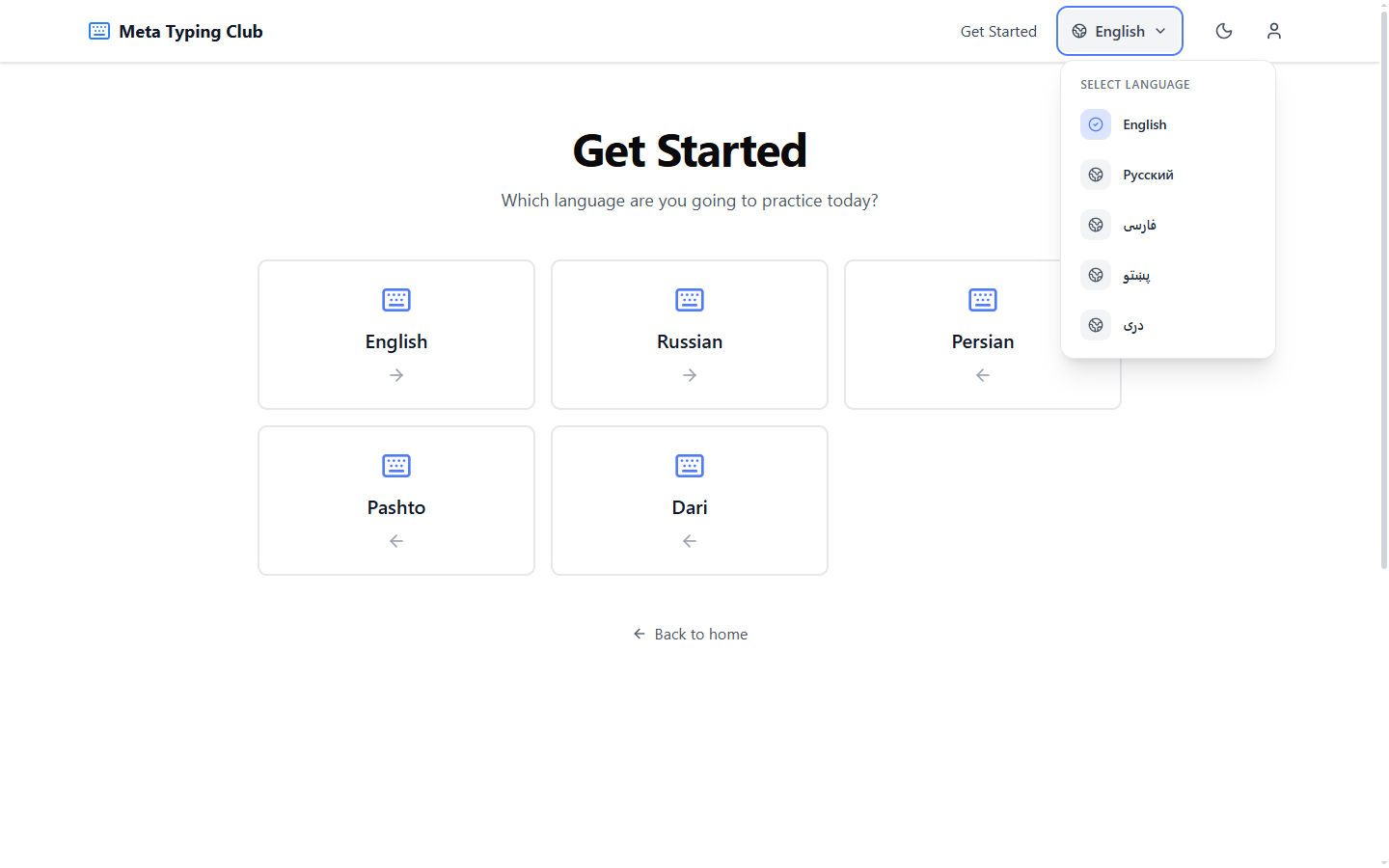Click the Back to home link

click(690, 634)
